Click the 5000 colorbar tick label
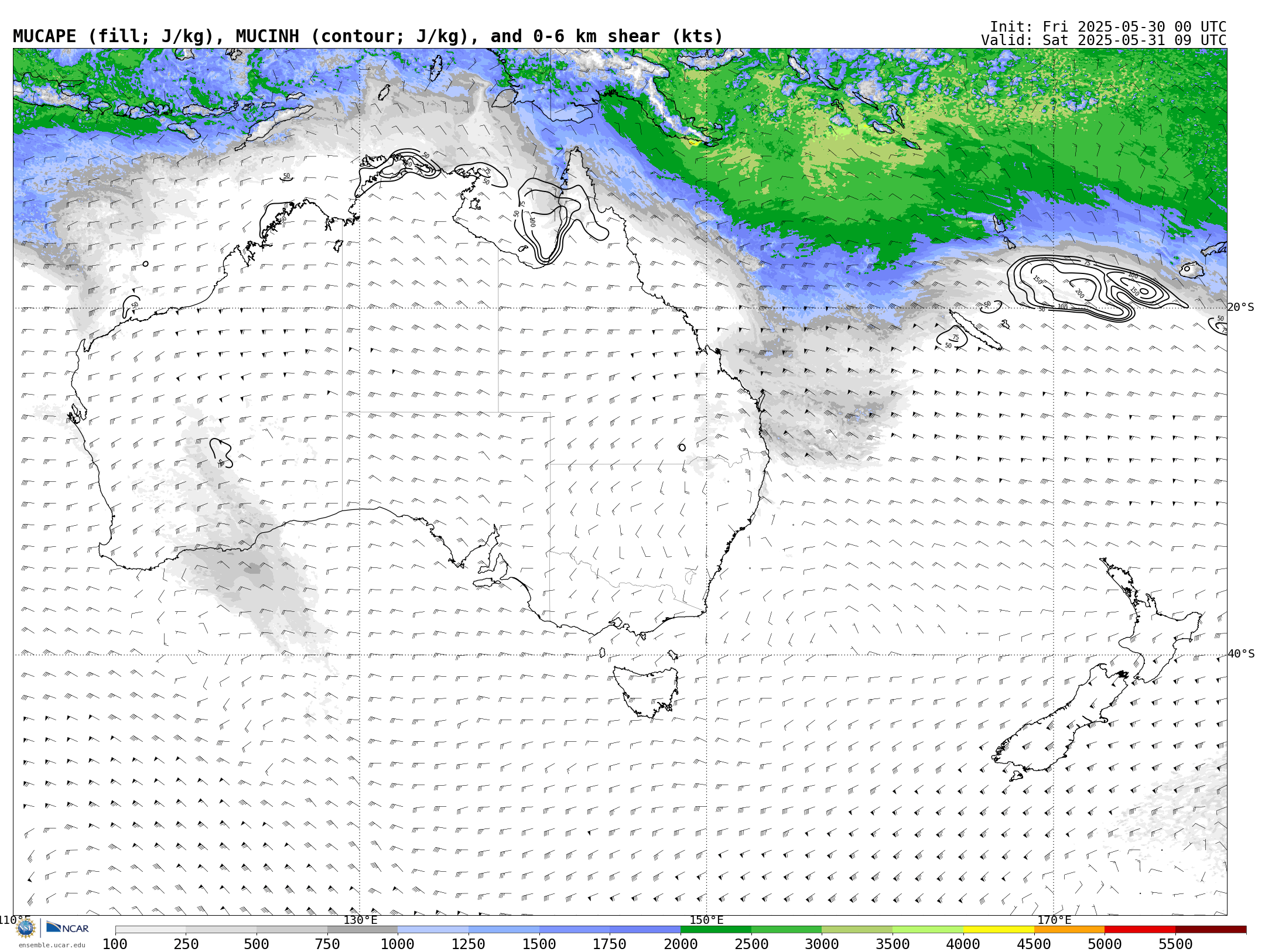The height and width of the screenshot is (952, 1265). coord(1105,944)
